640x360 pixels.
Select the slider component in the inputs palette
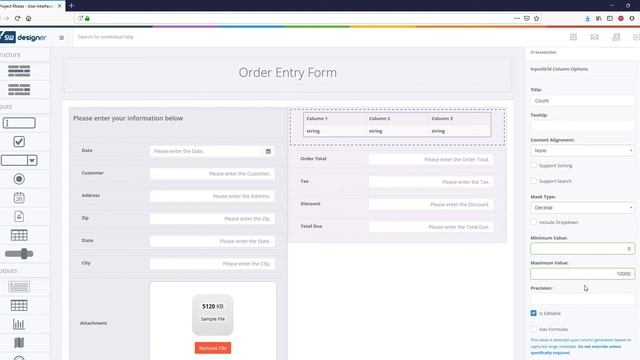[x=19, y=254]
